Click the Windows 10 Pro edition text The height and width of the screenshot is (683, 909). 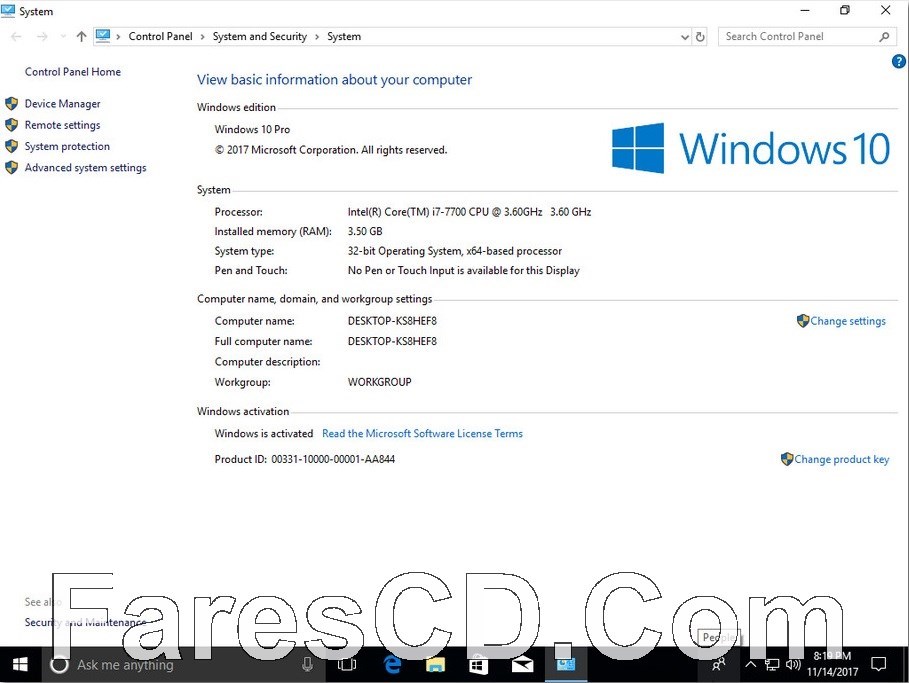point(252,129)
